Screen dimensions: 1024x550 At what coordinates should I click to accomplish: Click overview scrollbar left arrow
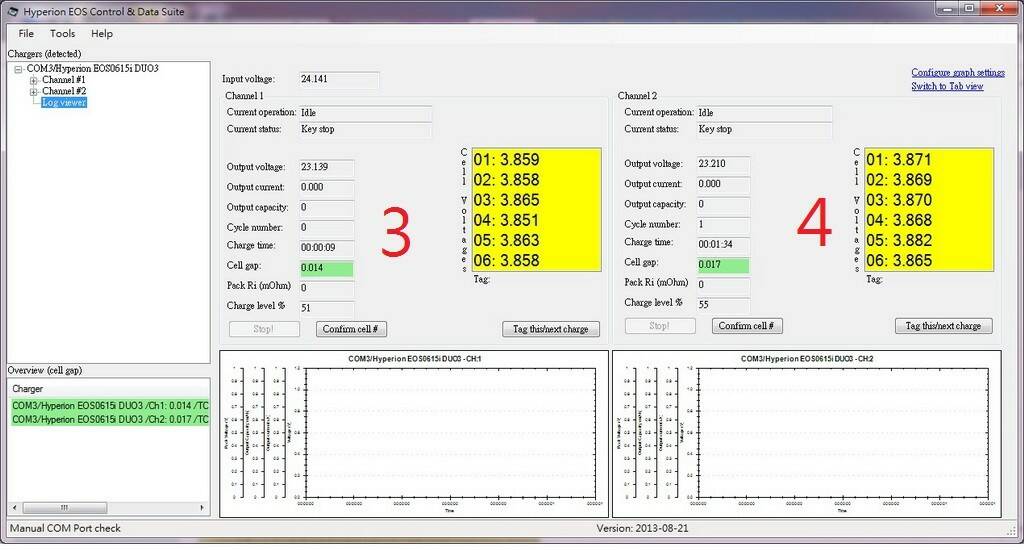14,508
